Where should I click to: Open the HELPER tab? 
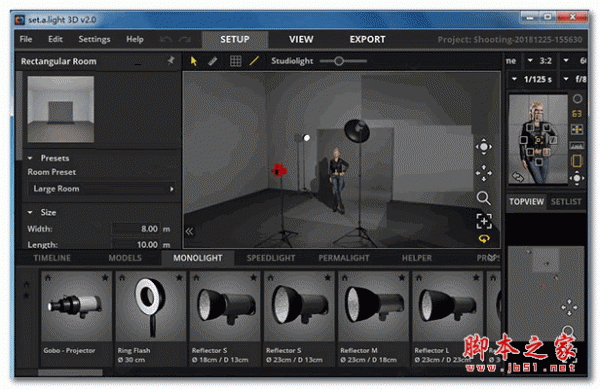coord(417,258)
